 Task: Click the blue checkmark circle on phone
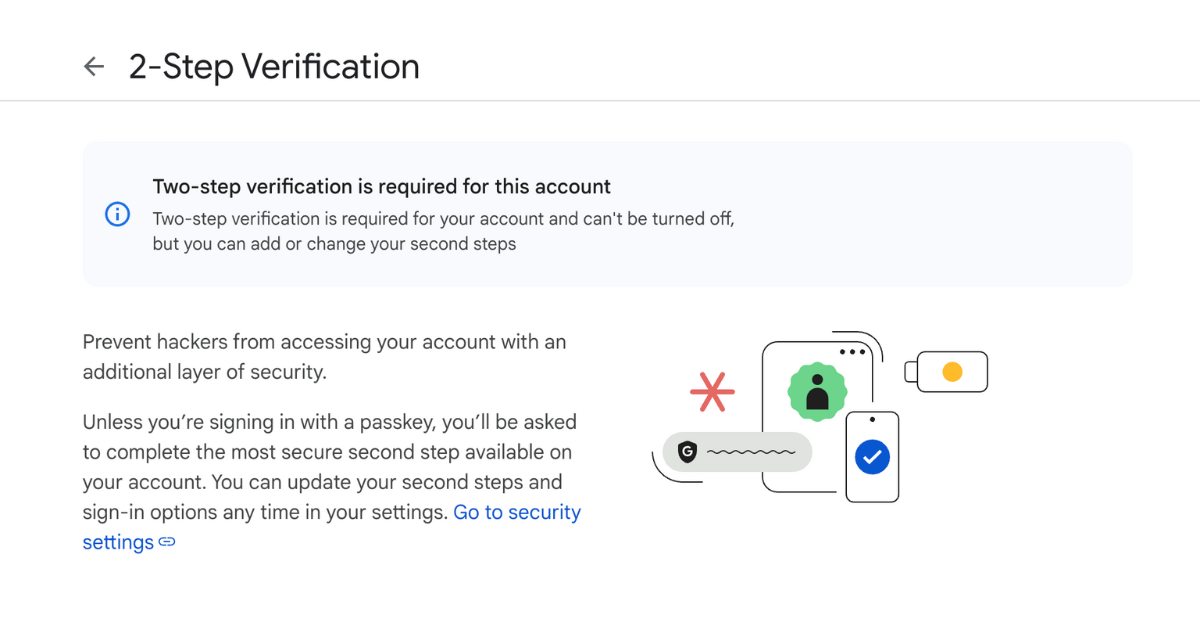pos(872,457)
